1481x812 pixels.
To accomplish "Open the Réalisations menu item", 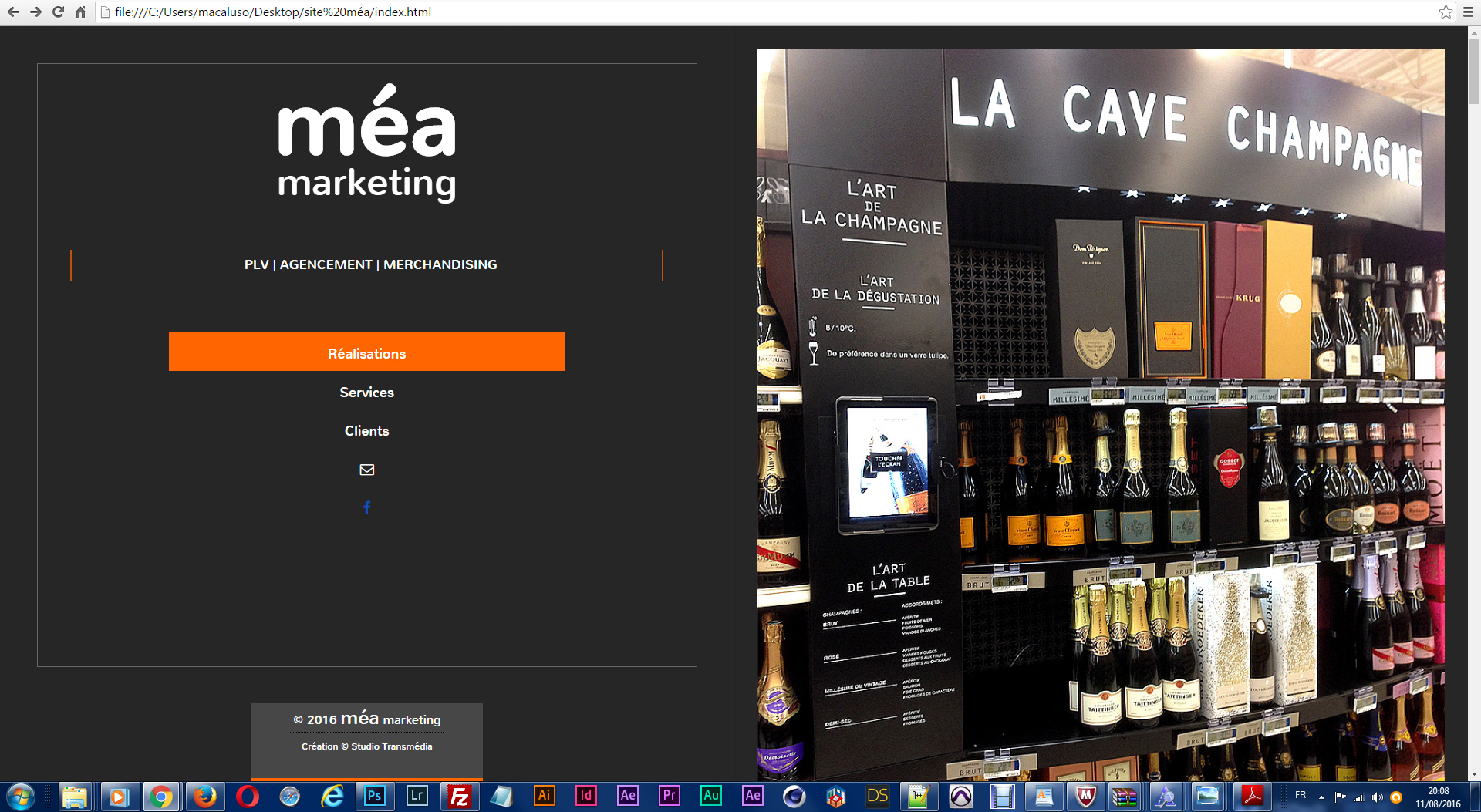I will 366,352.
